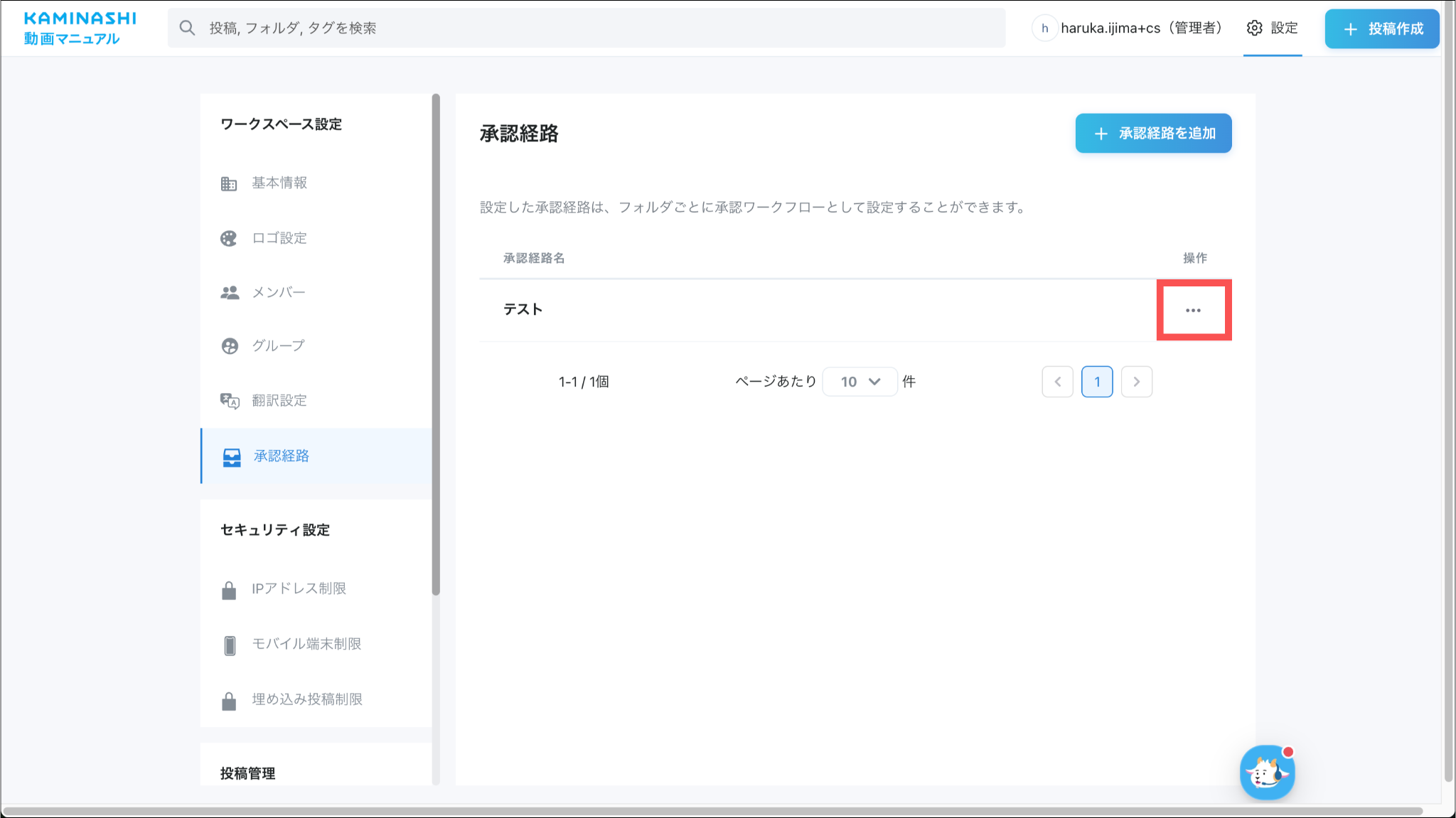The height and width of the screenshot is (818, 1456).
Task: Select 承認経路 in the sidebar menu
Action: tap(281, 456)
